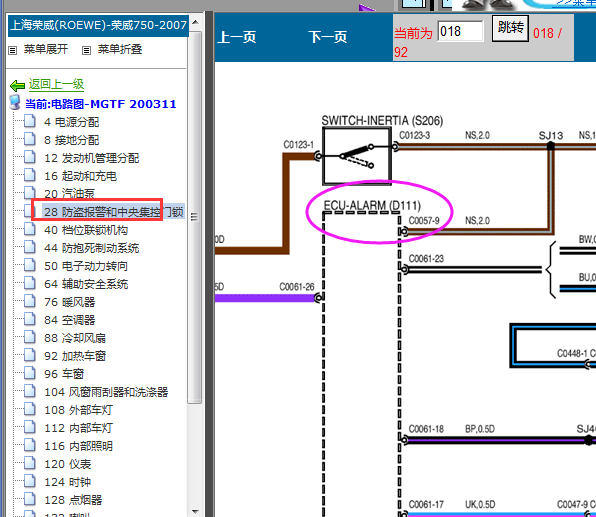Open the 108 外部车灯 entry
596x517 pixels.
(x=78, y=410)
